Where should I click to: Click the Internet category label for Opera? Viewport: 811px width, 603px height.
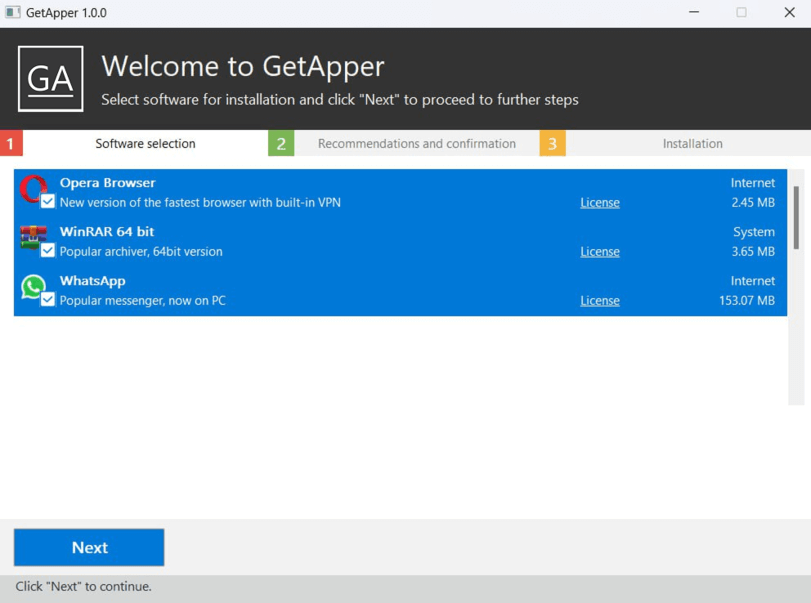tap(753, 183)
